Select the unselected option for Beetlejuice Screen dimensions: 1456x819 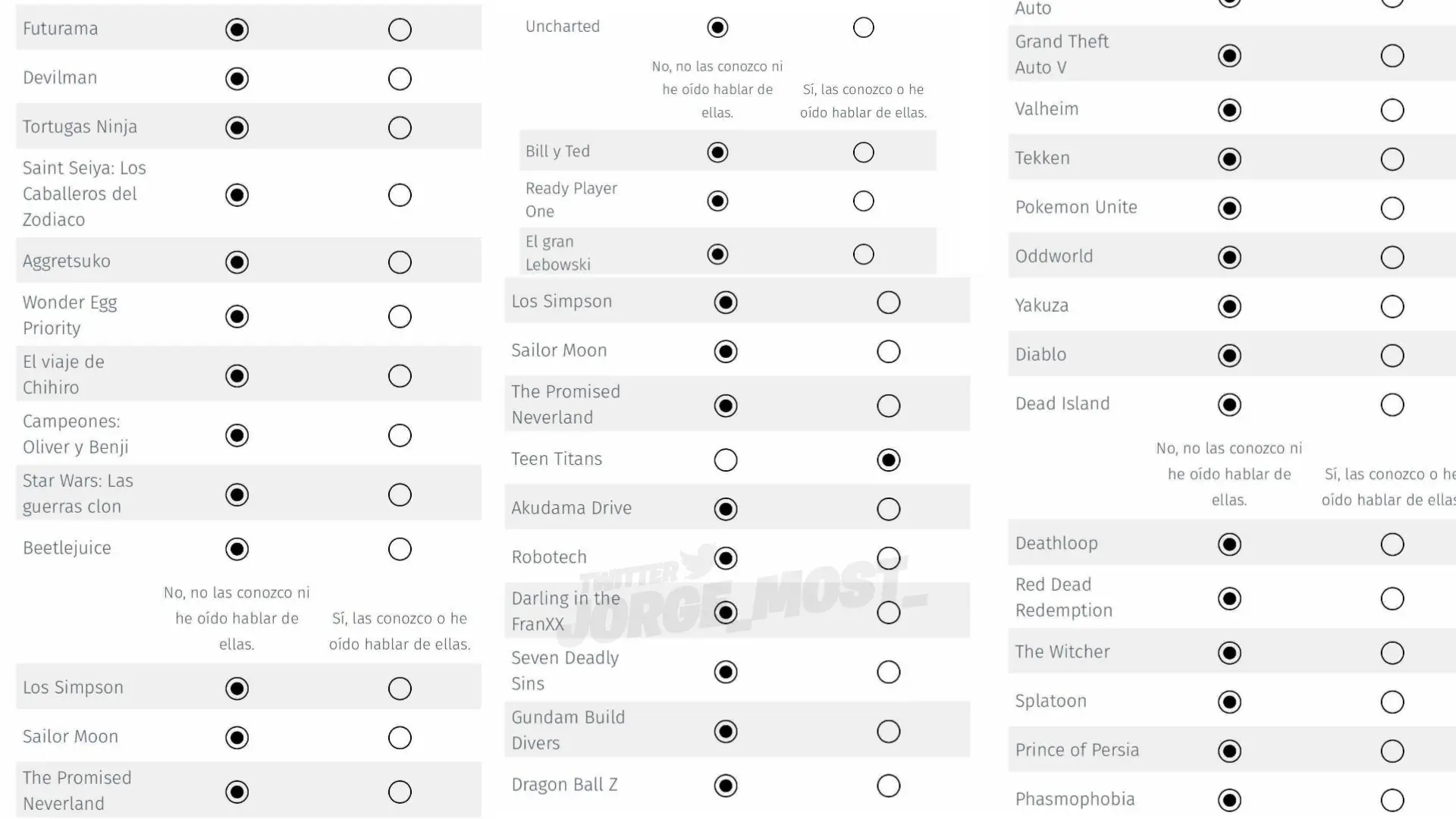click(400, 549)
